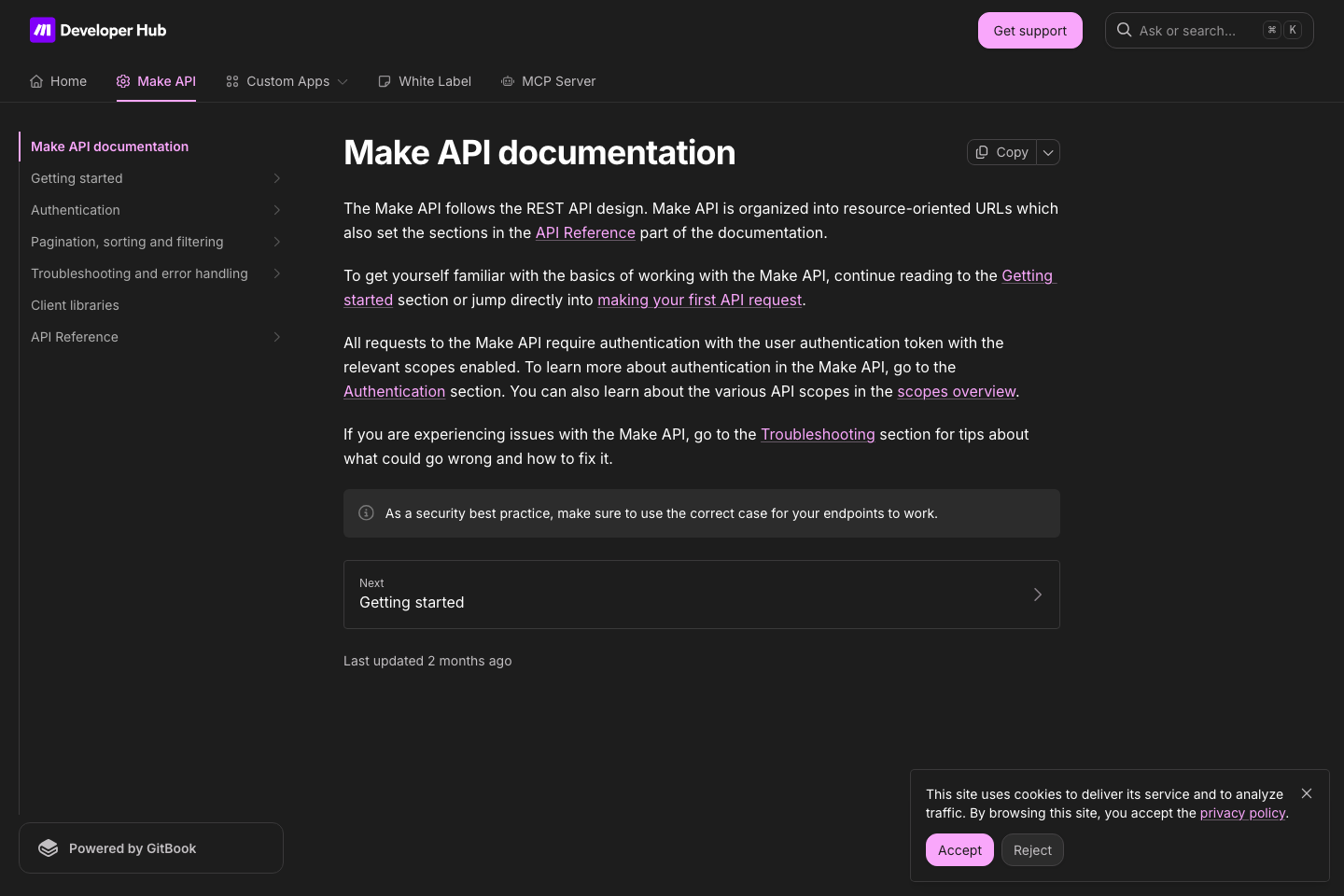Click the copy icon on the Copy button
The width and height of the screenshot is (1344, 896).
(982, 151)
